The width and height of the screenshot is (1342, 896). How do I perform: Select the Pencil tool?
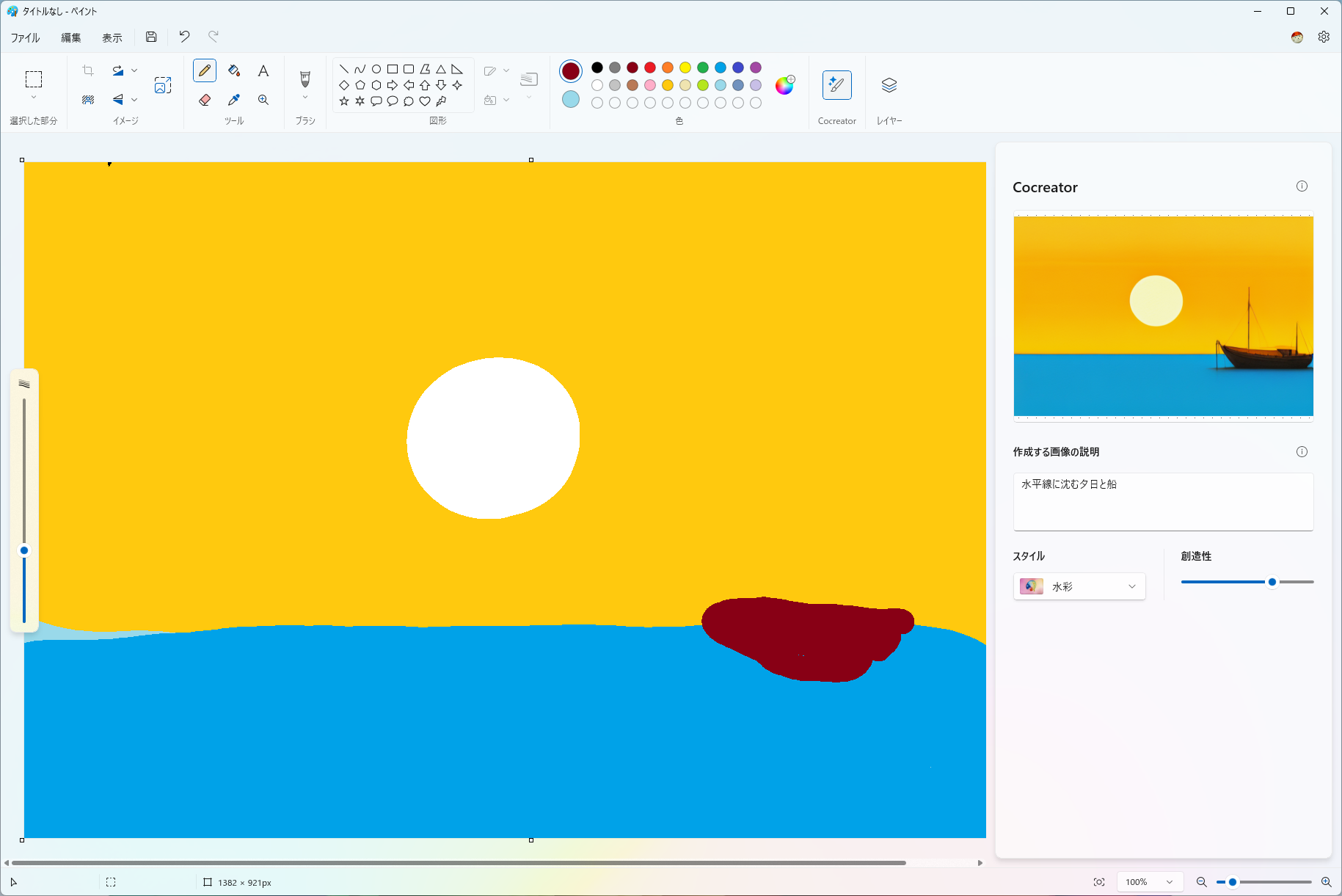coord(205,70)
